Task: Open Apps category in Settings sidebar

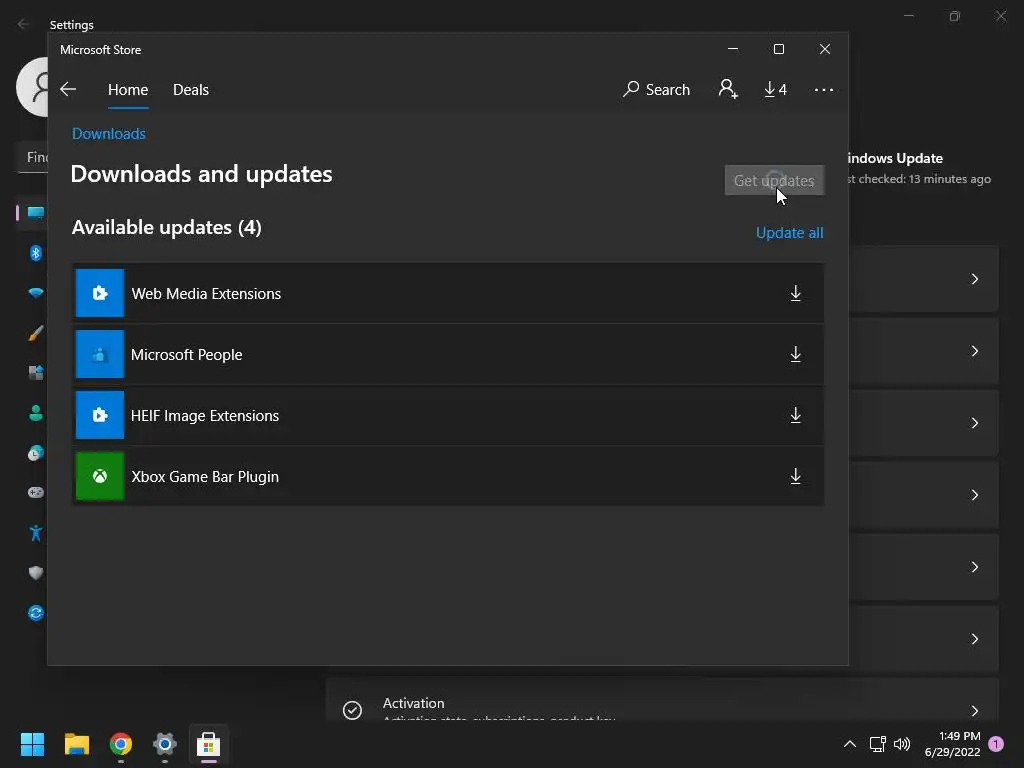Action: pyautogui.click(x=36, y=373)
